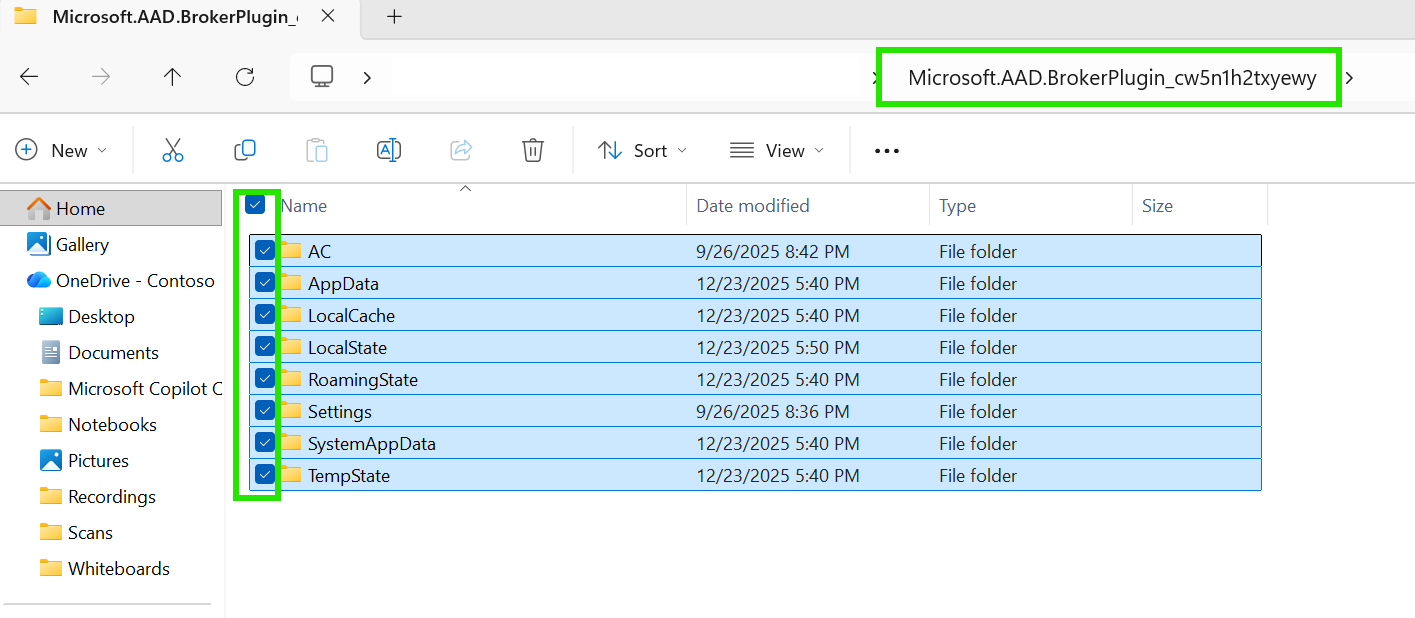Sort by the Name column header
This screenshot has width=1415, height=618.
(x=304, y=206)
